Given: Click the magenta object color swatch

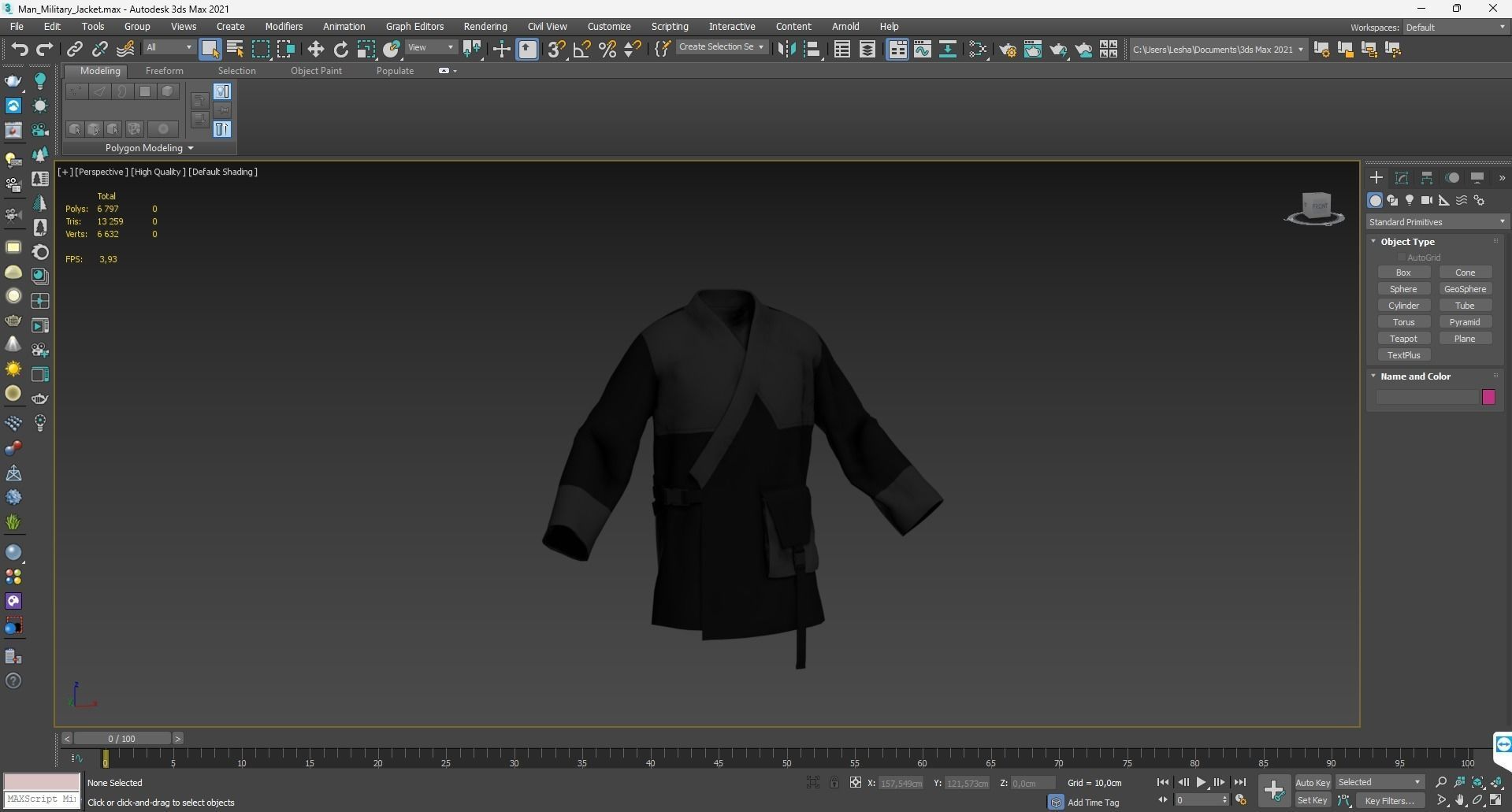Looking at the screenshot, I should click(1488, 397).
